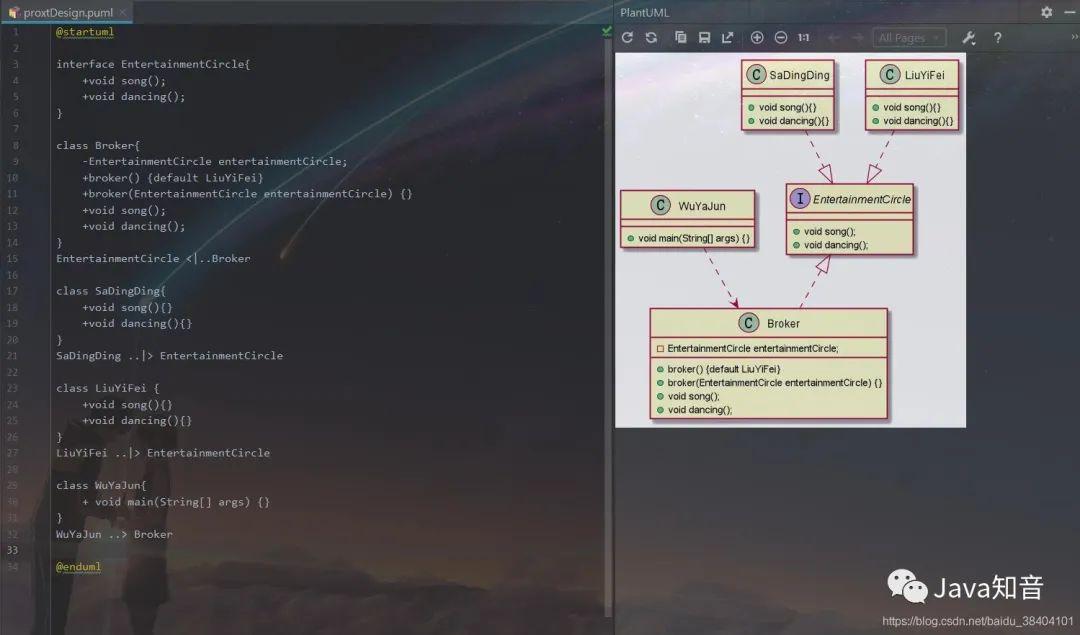Click 'WuYaJun ..> Broker' code line
This screenshot has width=1080, height=635.
click(x=114, y=534)
